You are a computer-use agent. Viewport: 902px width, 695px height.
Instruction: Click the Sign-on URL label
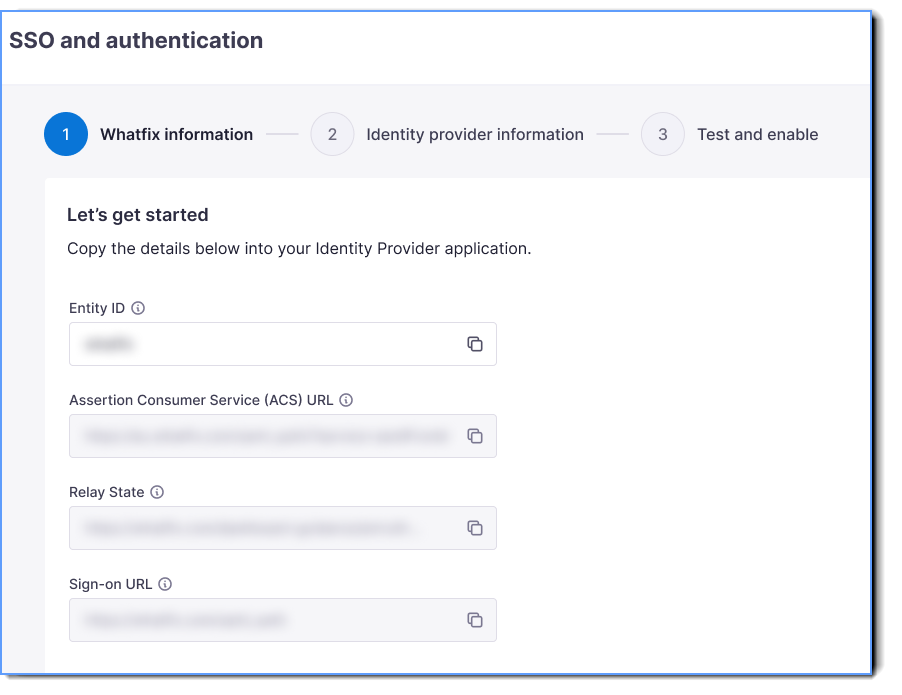point(110,584)
